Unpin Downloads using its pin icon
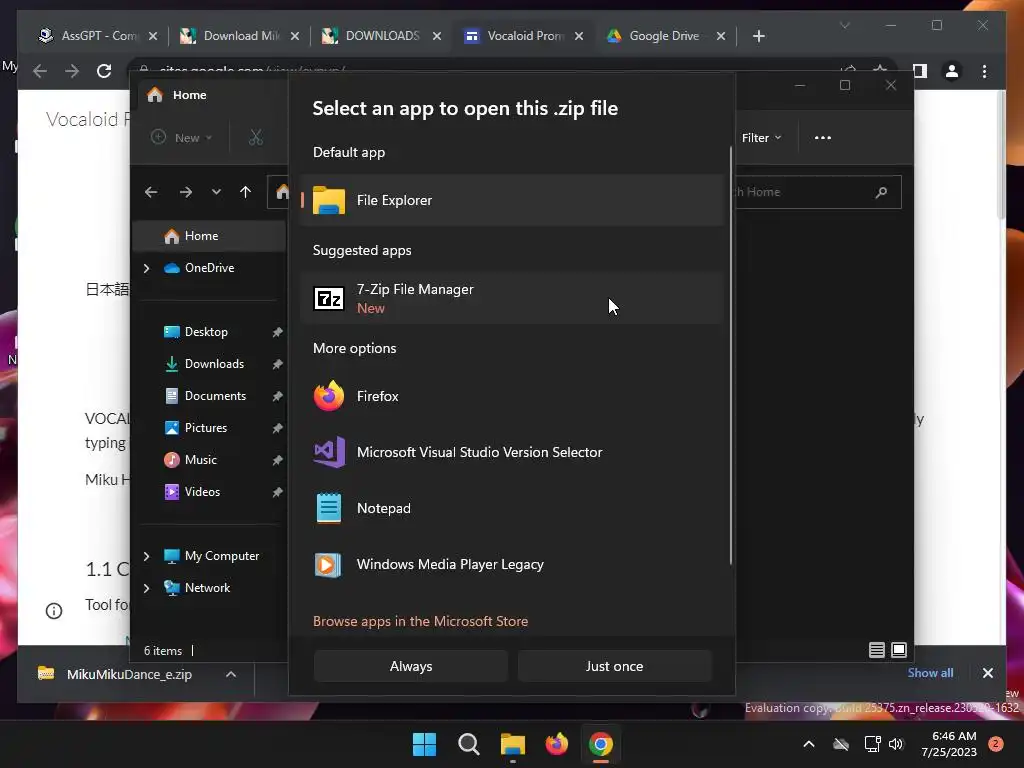 click(277, 364)
